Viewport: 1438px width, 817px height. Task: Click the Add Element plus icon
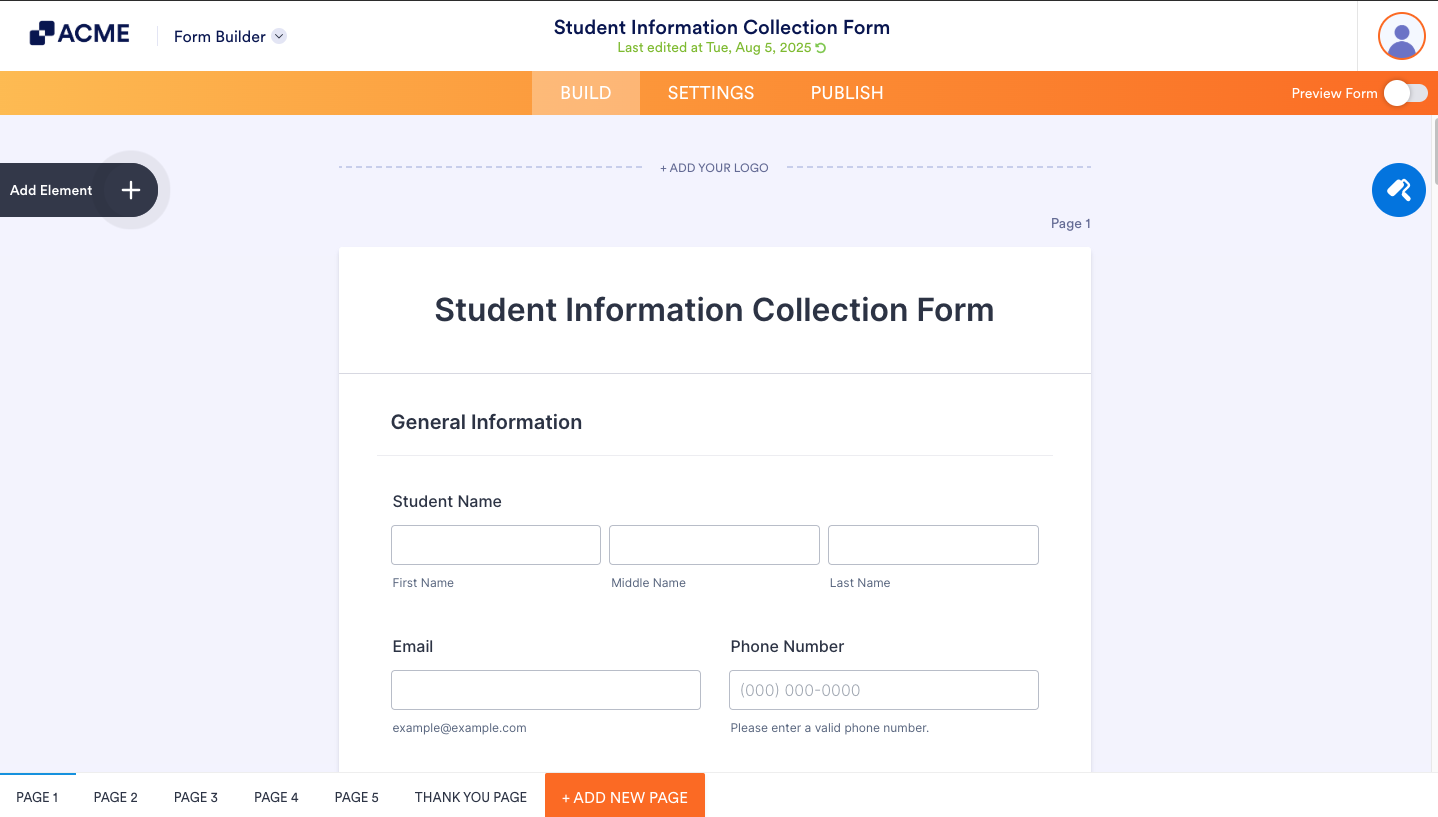(x=130, y=189)
